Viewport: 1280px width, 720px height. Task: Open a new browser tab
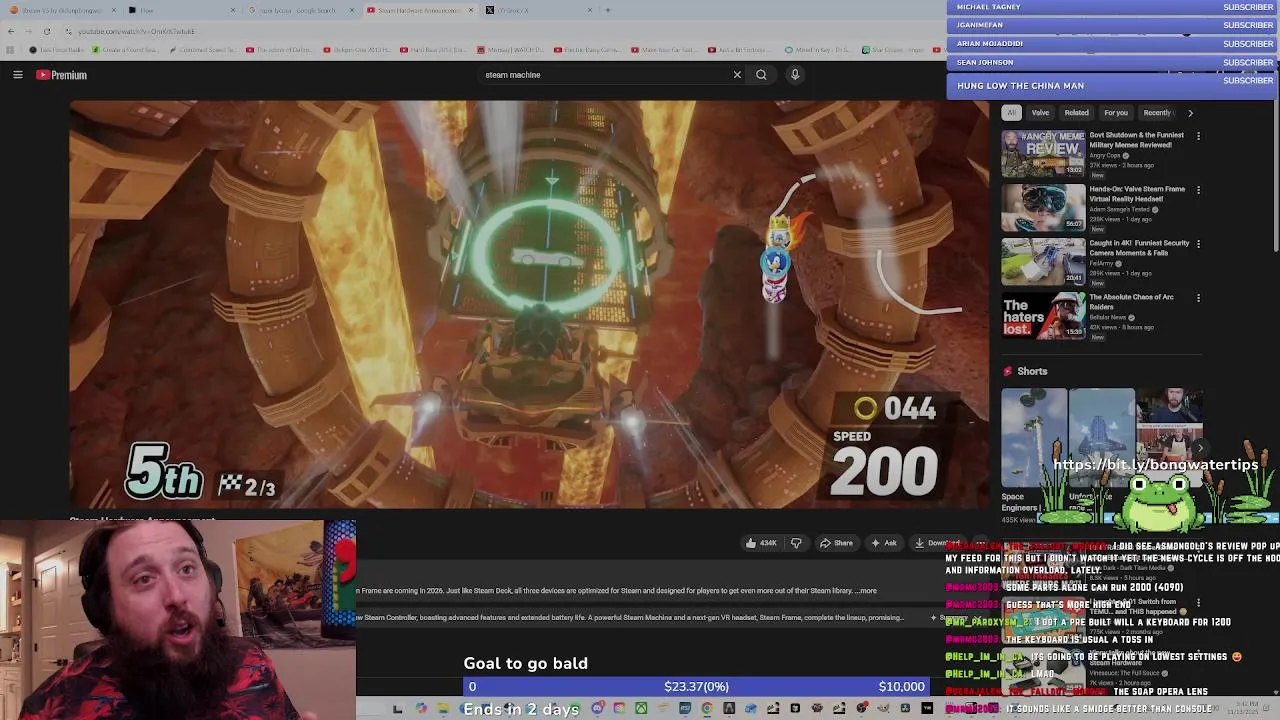pos(608,10)
